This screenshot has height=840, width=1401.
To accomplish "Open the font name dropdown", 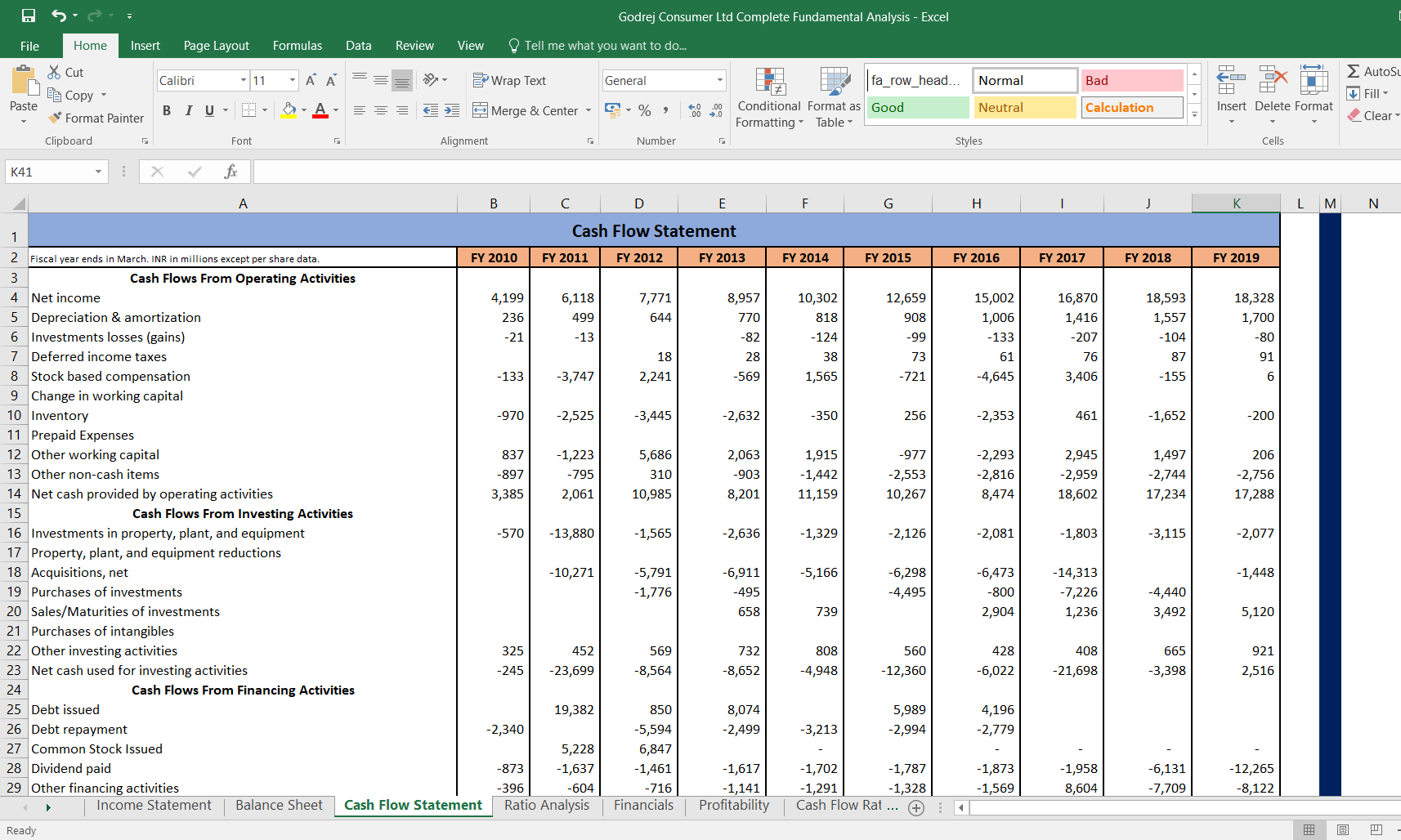I will tap(244, 80).
